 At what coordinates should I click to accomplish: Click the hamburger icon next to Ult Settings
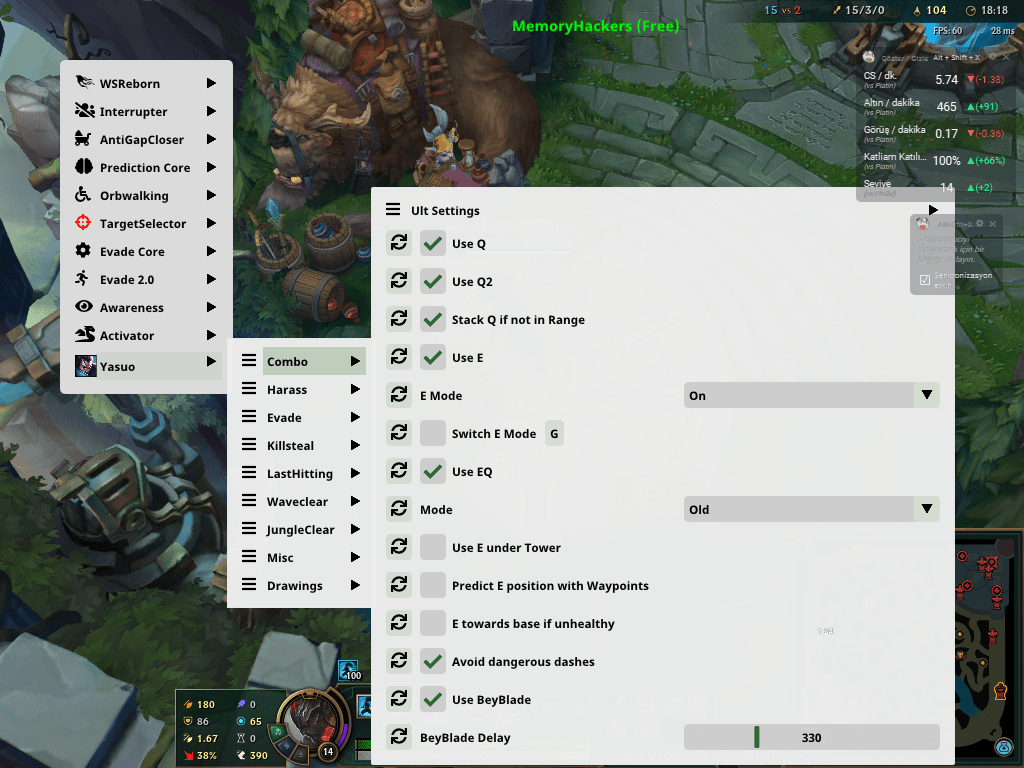(392, 210)
